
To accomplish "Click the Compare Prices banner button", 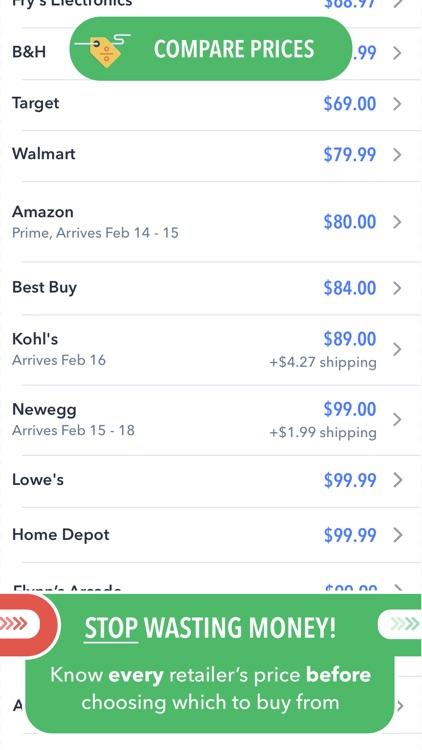I will pyautogui.click(x=211, y=49).
